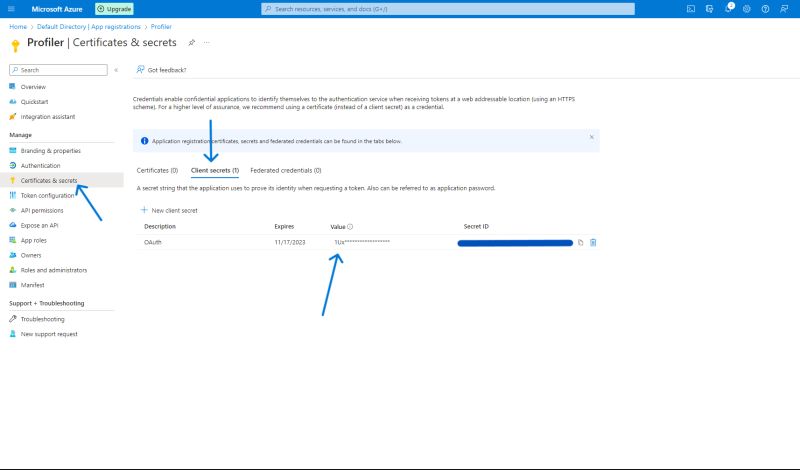The image size is (800, 470).
Task: Select the OAuth description cell
Action: [153, 242]
